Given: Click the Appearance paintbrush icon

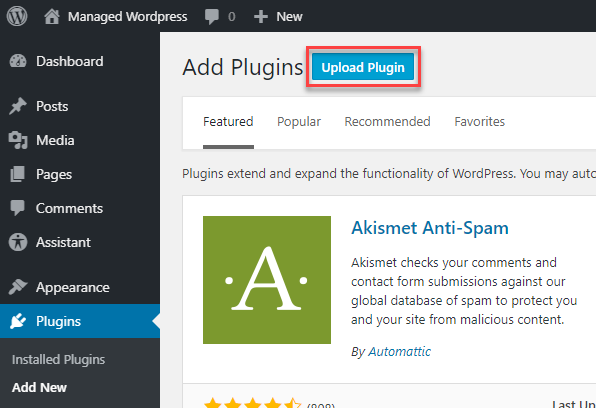Looking at the screenshot, I should [x=18, y=287].
